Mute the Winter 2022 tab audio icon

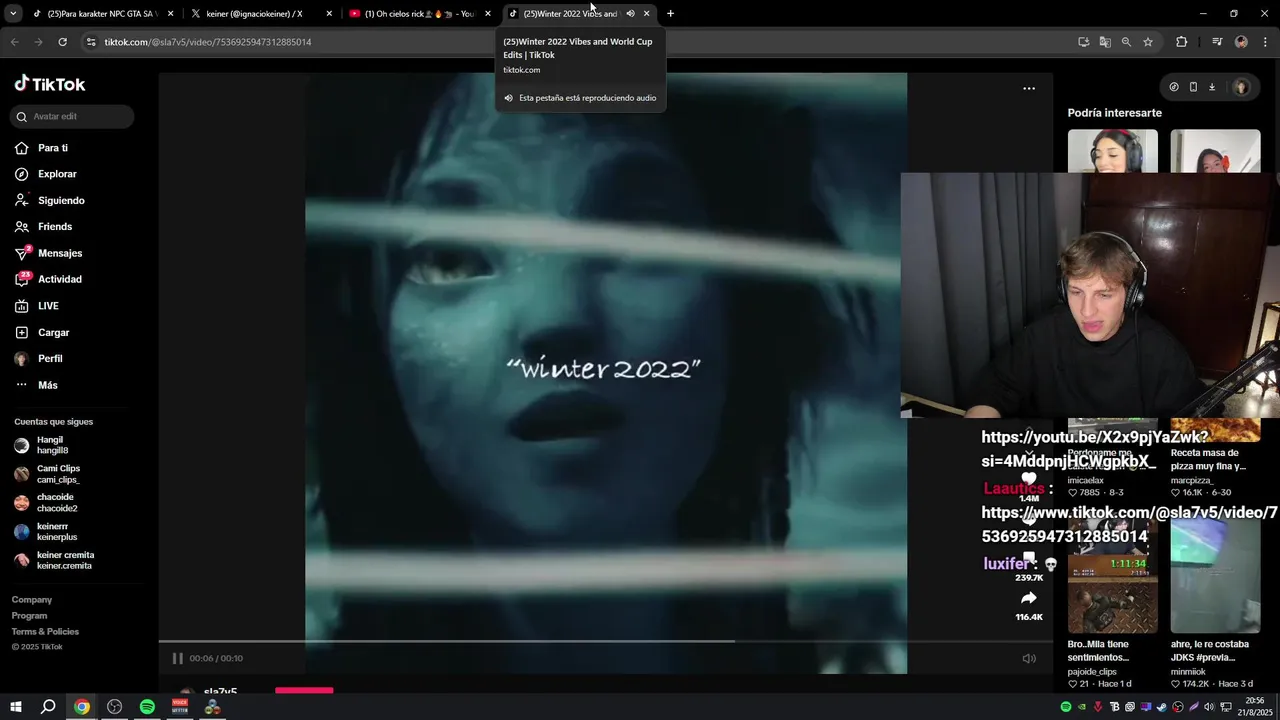click(x=630, y=14)
